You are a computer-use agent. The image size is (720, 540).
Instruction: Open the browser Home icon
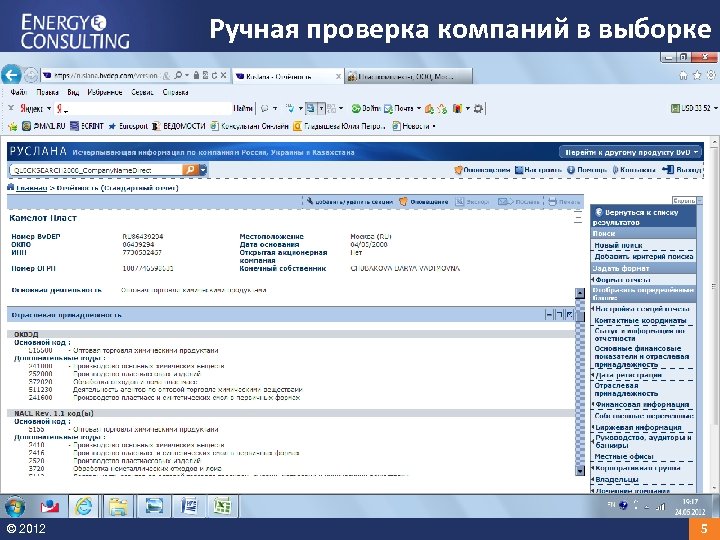pyautogui.click(x=683, y=75)
